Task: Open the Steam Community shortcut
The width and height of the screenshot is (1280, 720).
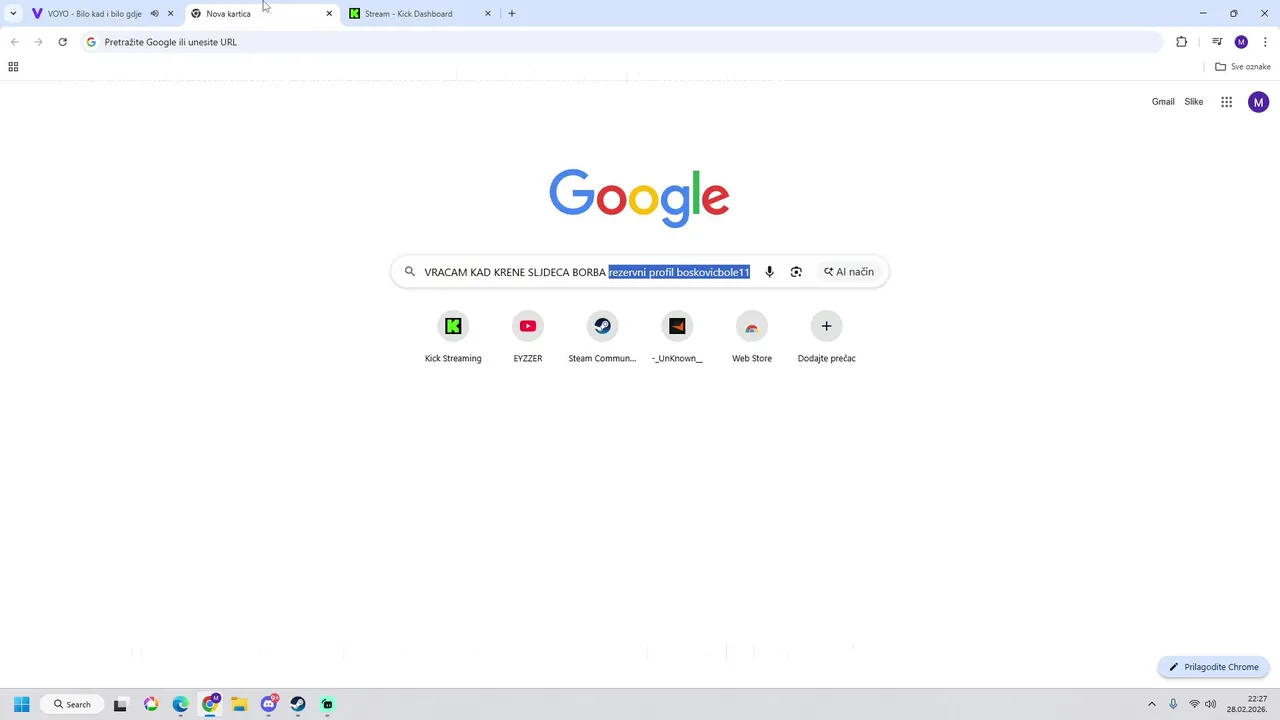Action: tap(602, 338)
